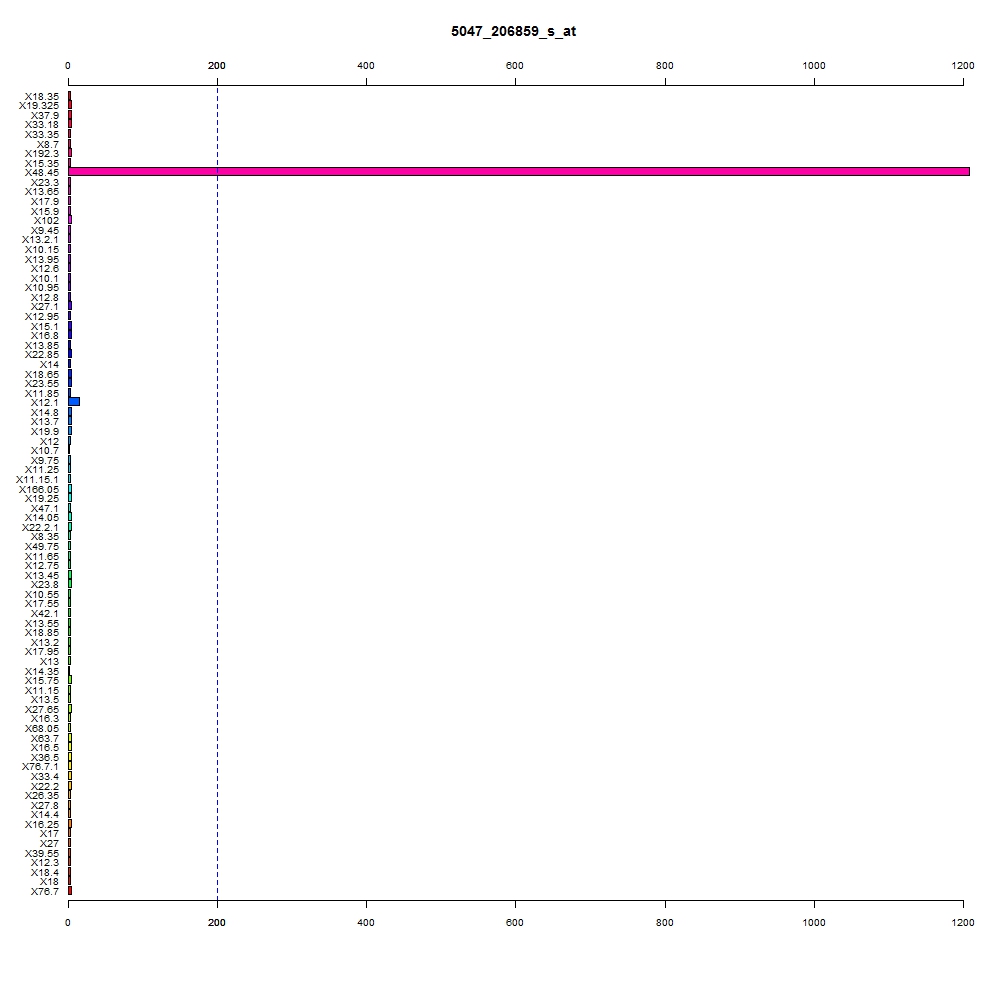Select the X27.65 label

41,709
